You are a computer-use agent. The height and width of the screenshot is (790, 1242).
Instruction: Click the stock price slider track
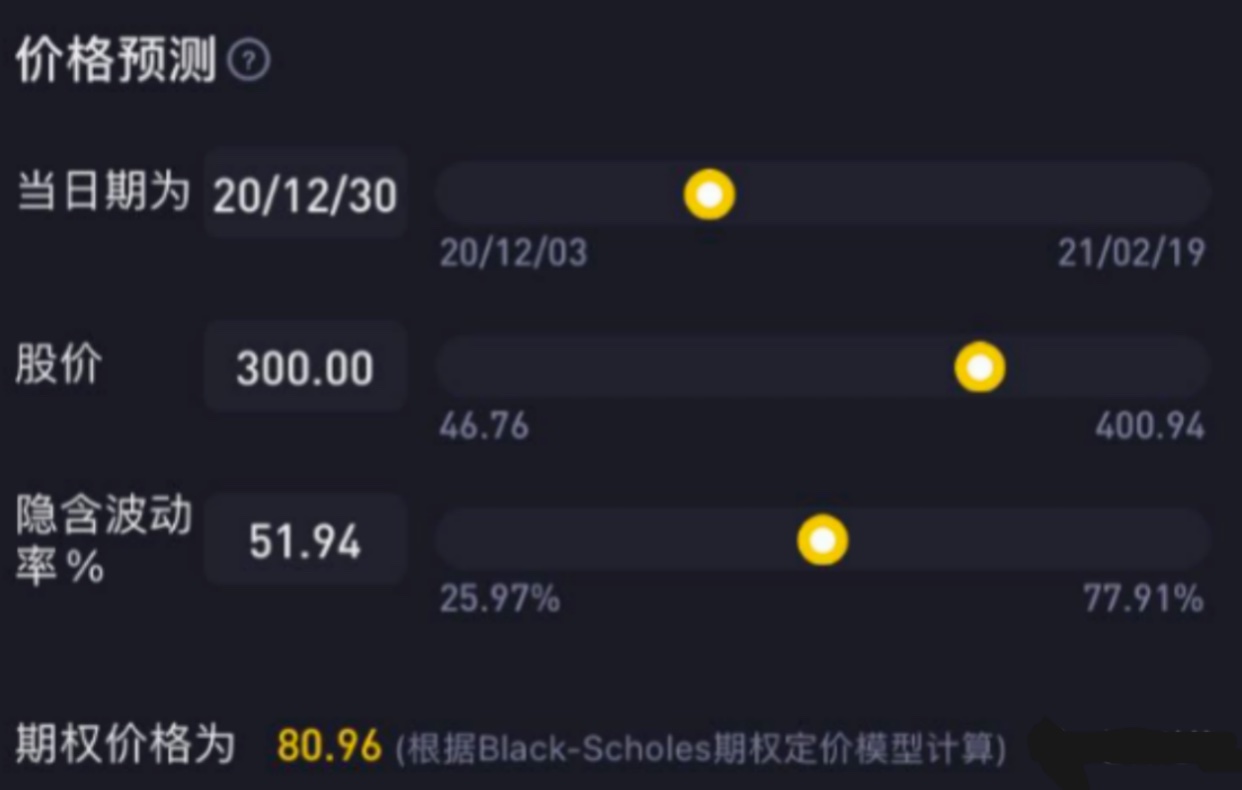coord(700,368)
